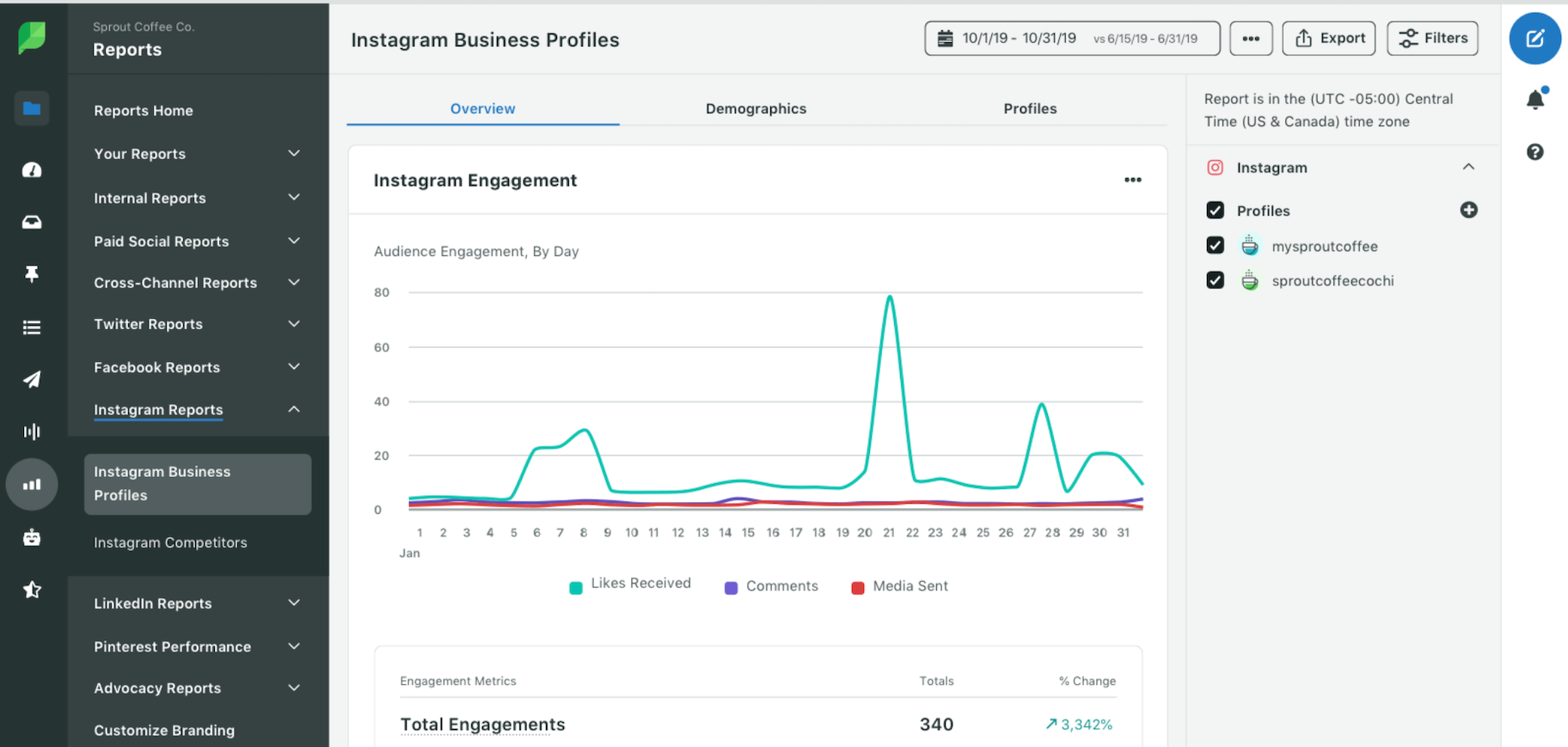Expand Facebook Reports section

pos(294,367)
